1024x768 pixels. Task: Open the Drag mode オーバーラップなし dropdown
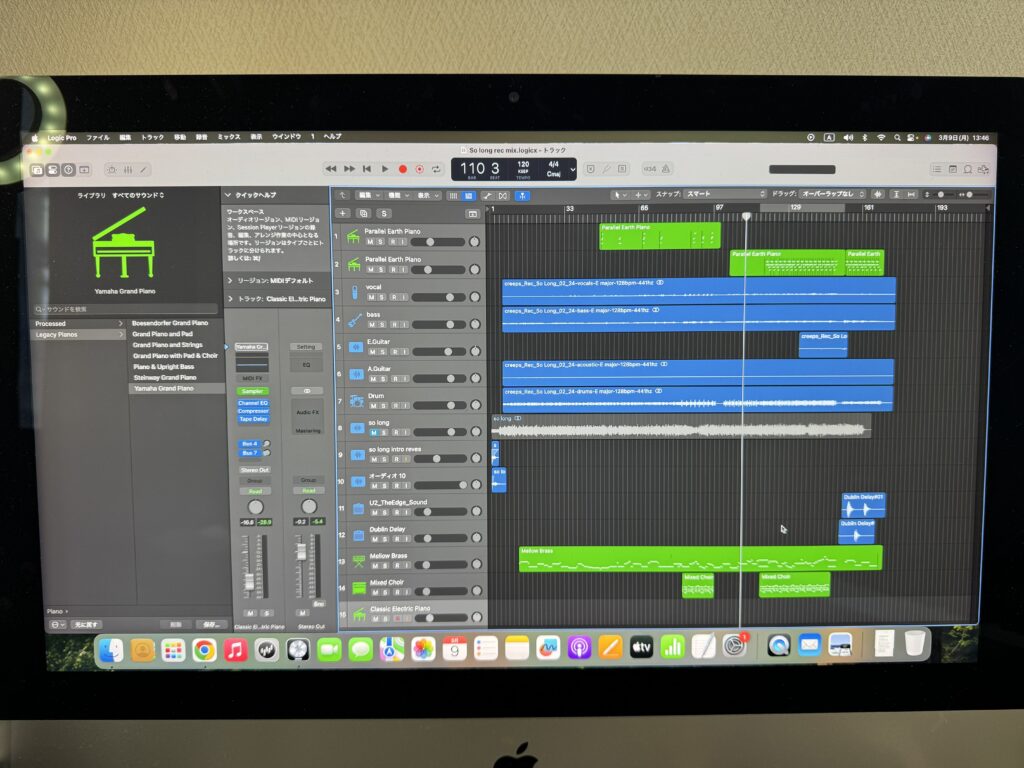pyautogui.click(x=833, y=194)
